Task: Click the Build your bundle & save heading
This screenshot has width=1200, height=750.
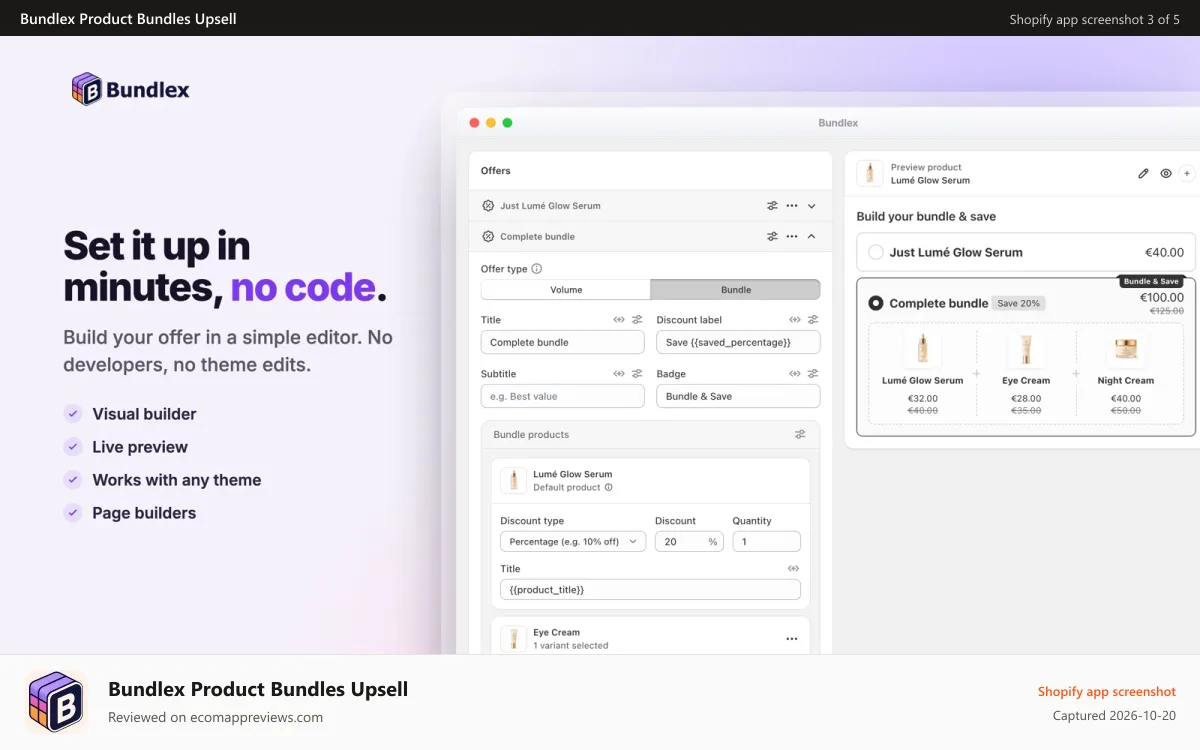Action: tap(926, 216)
